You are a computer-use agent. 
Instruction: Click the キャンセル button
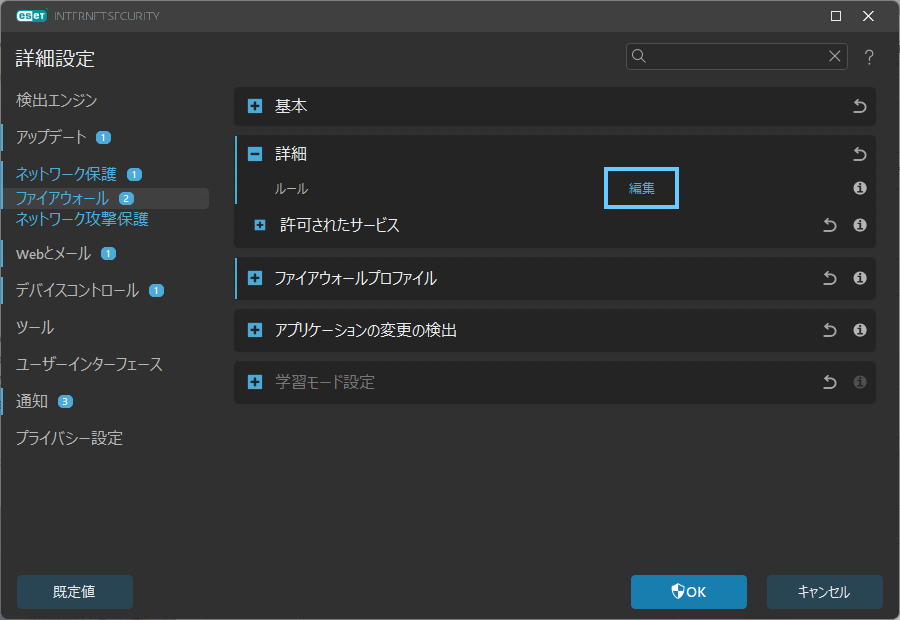[x=824, y=592]
